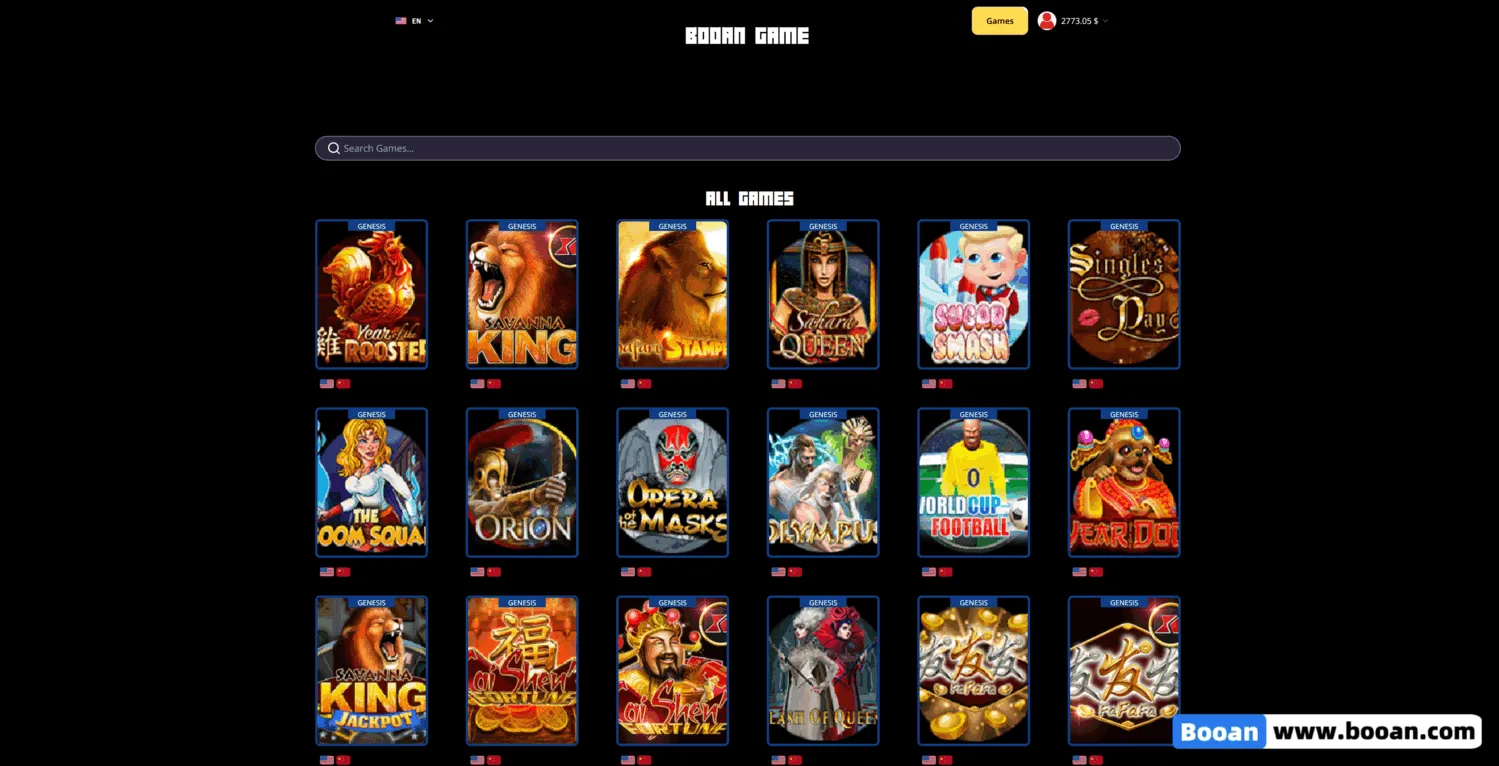
Task: Click the US flag language icon in header
Action: pyautogui.click(x=401, y=21)
